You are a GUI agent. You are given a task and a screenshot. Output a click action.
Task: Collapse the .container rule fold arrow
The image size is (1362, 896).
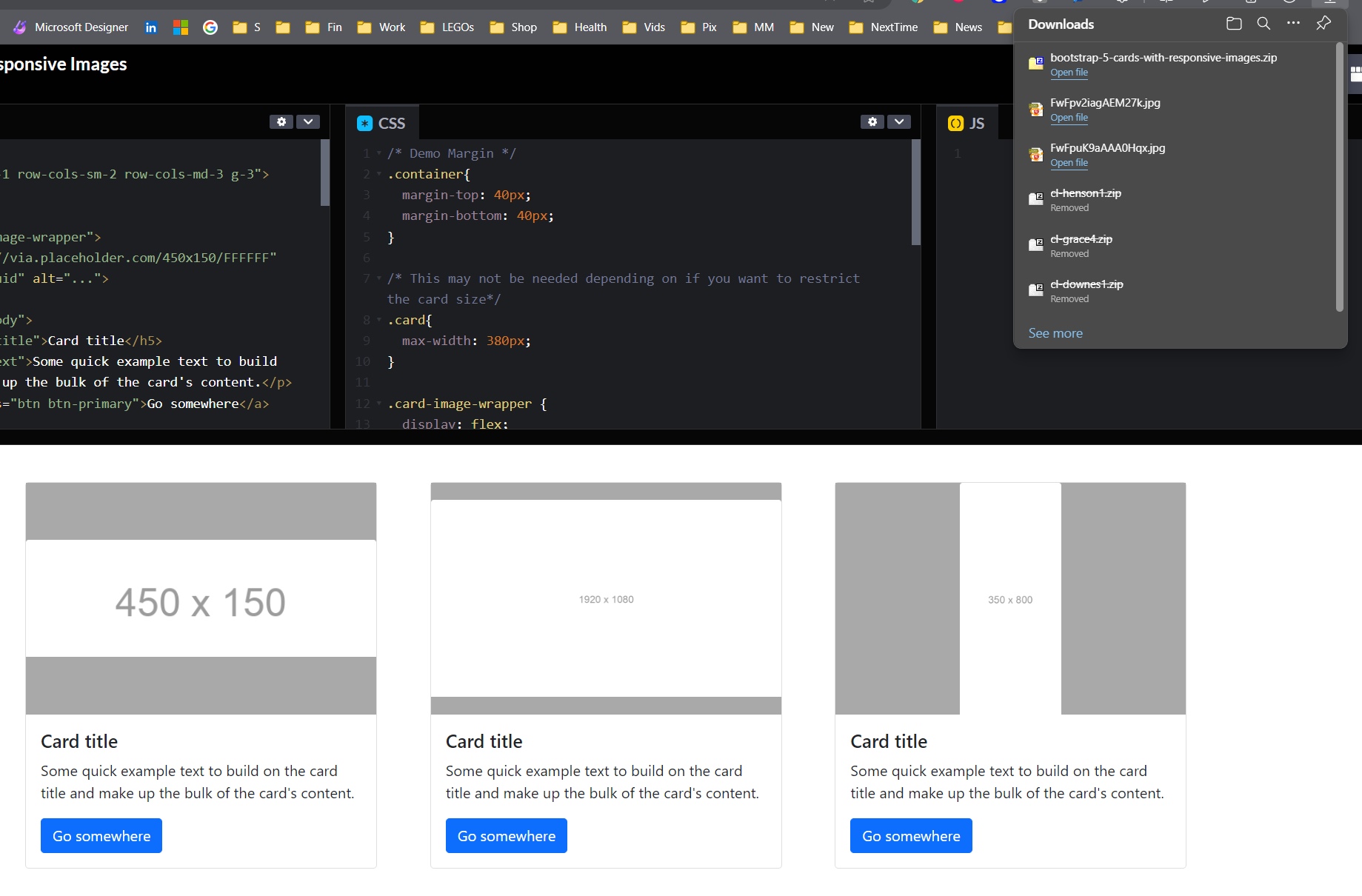point(379,175)
